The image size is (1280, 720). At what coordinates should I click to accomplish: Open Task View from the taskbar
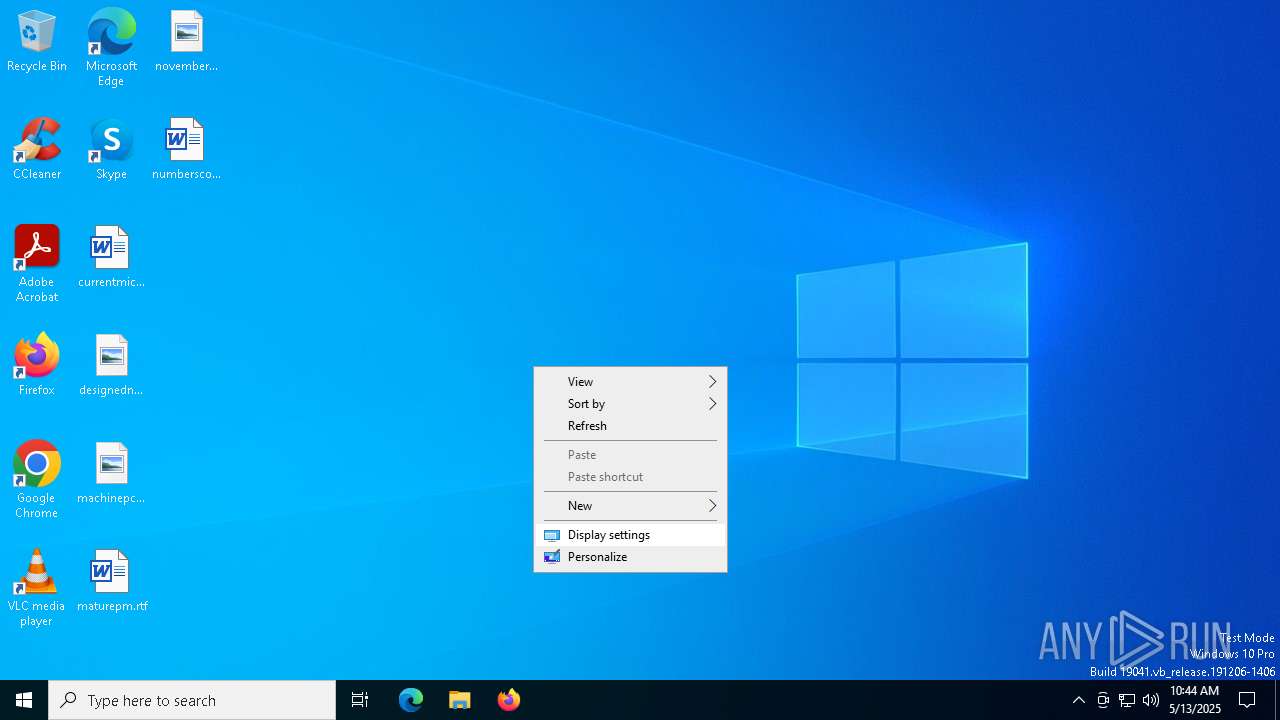pos(360,700)
